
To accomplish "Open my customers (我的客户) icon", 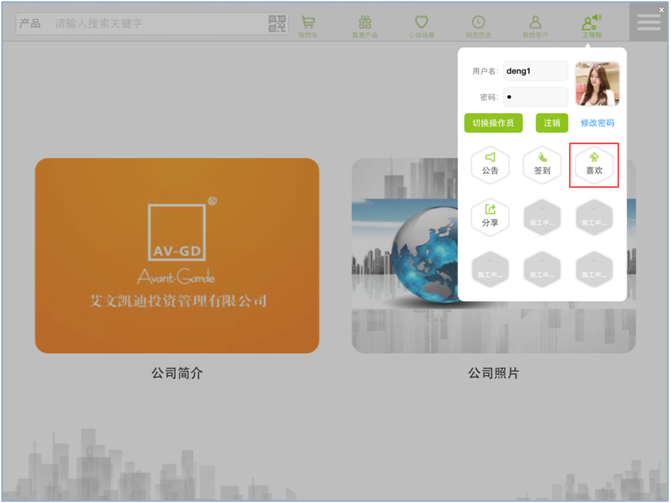I will (535, 26).
